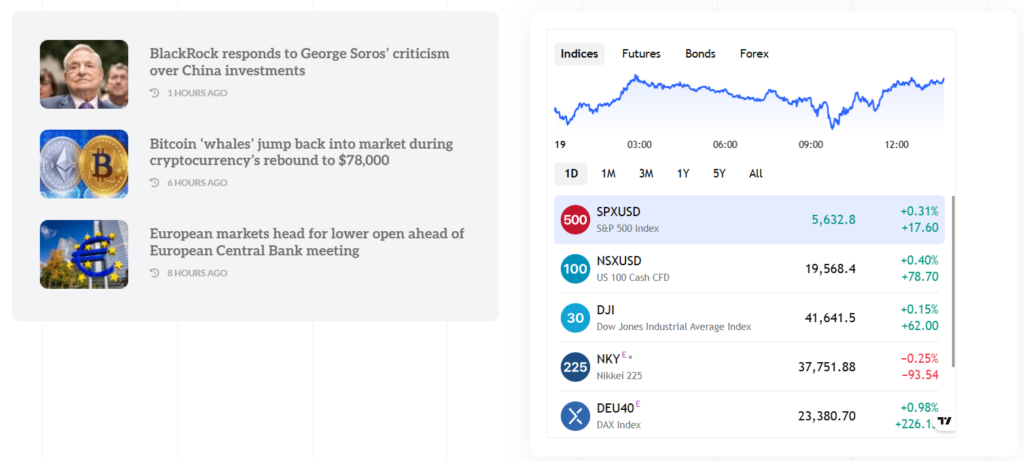Click the US 100 NSXUSD icon
Viewport: 1024px width, 461px height.
point(575,268)
